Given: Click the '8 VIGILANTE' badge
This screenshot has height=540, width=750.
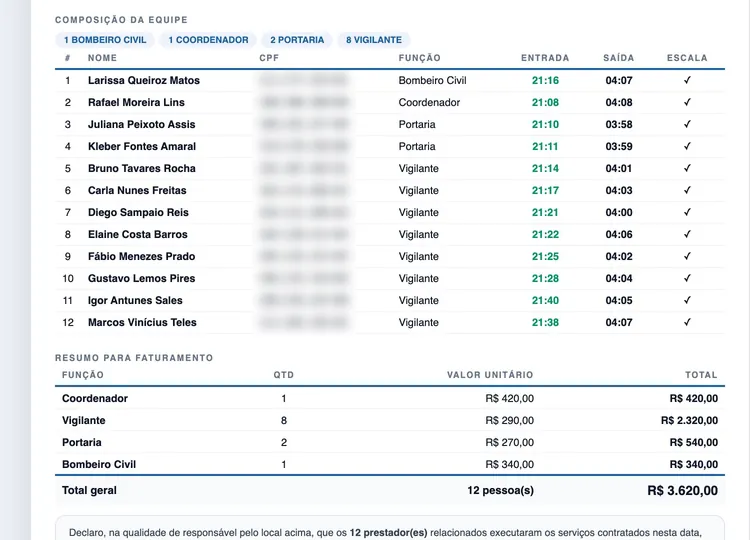Looking at the screenshot, I should click(x=374, y=40).
